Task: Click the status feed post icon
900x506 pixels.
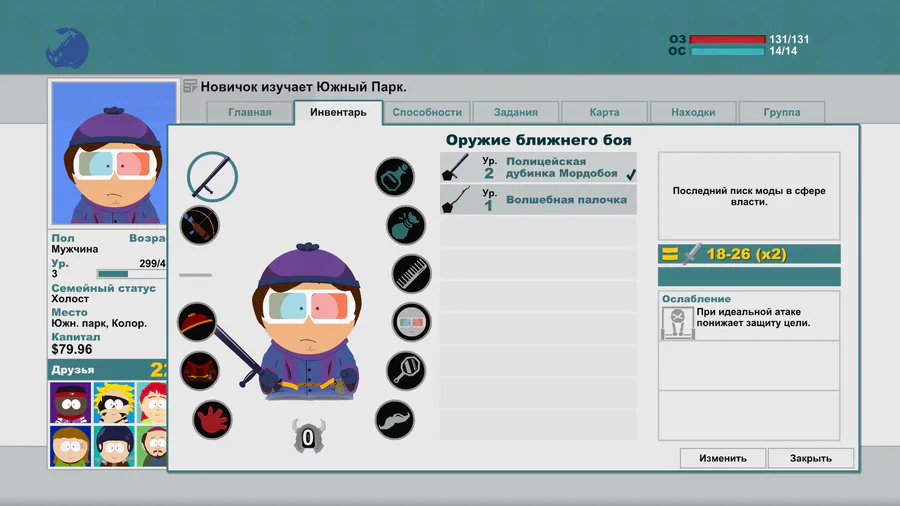Action: (x=190, y=86)
